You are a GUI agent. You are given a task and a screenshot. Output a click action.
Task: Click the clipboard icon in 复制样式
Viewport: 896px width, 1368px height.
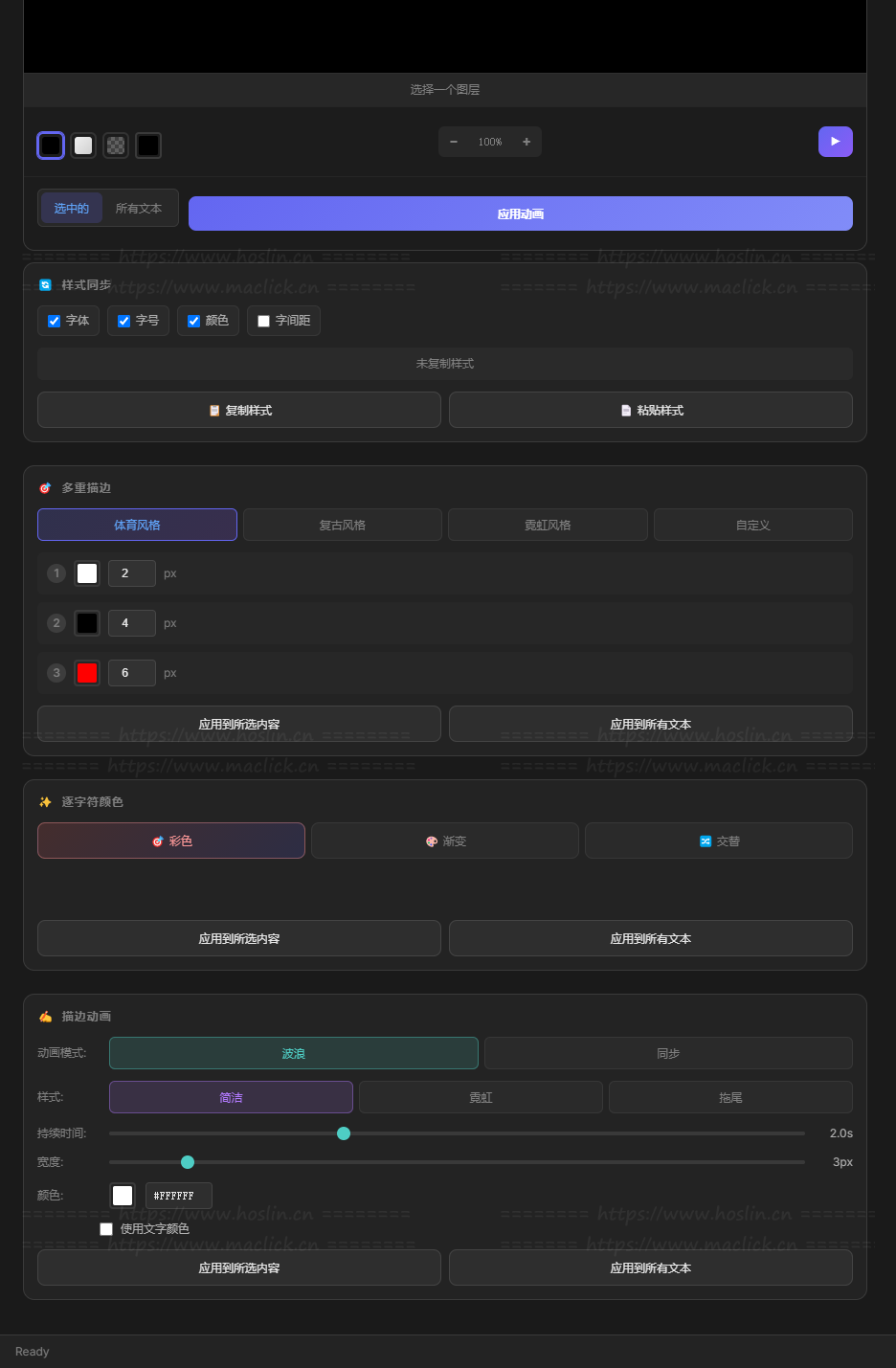pyautogui.click(x=214, y=410)
